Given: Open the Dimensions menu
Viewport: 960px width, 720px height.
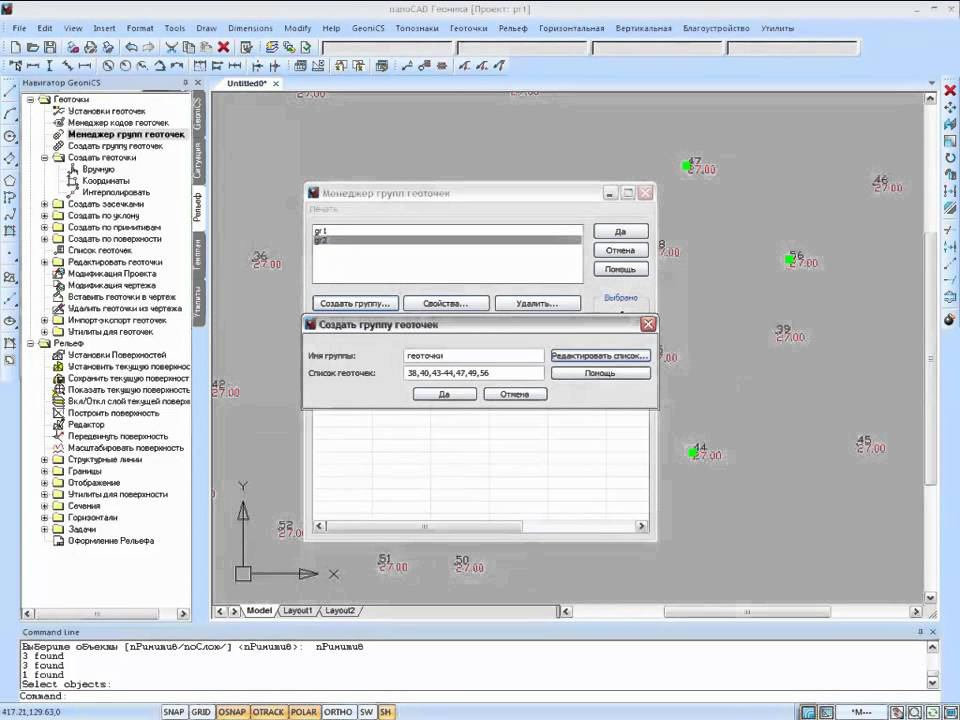Looking at the screenshot, I should click(x=250, y=28).
